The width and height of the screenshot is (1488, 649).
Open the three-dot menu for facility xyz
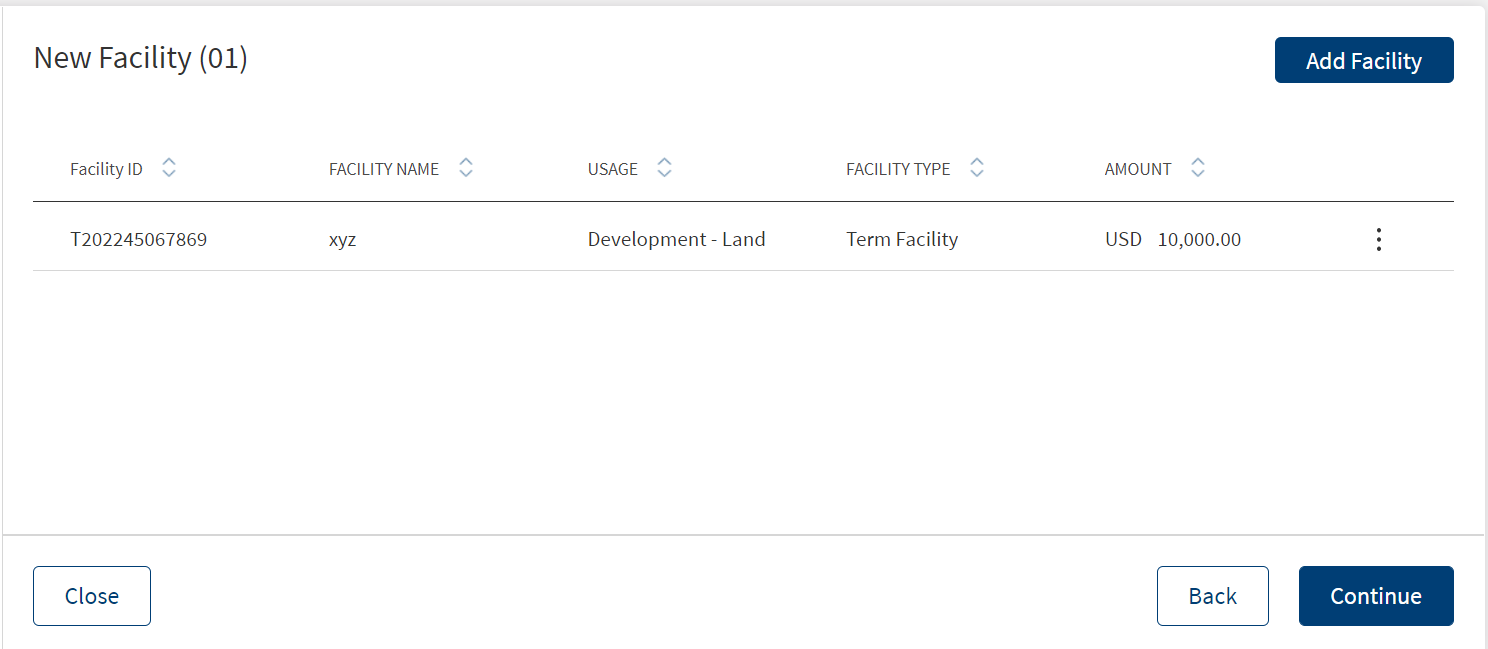click(1379, 240)
